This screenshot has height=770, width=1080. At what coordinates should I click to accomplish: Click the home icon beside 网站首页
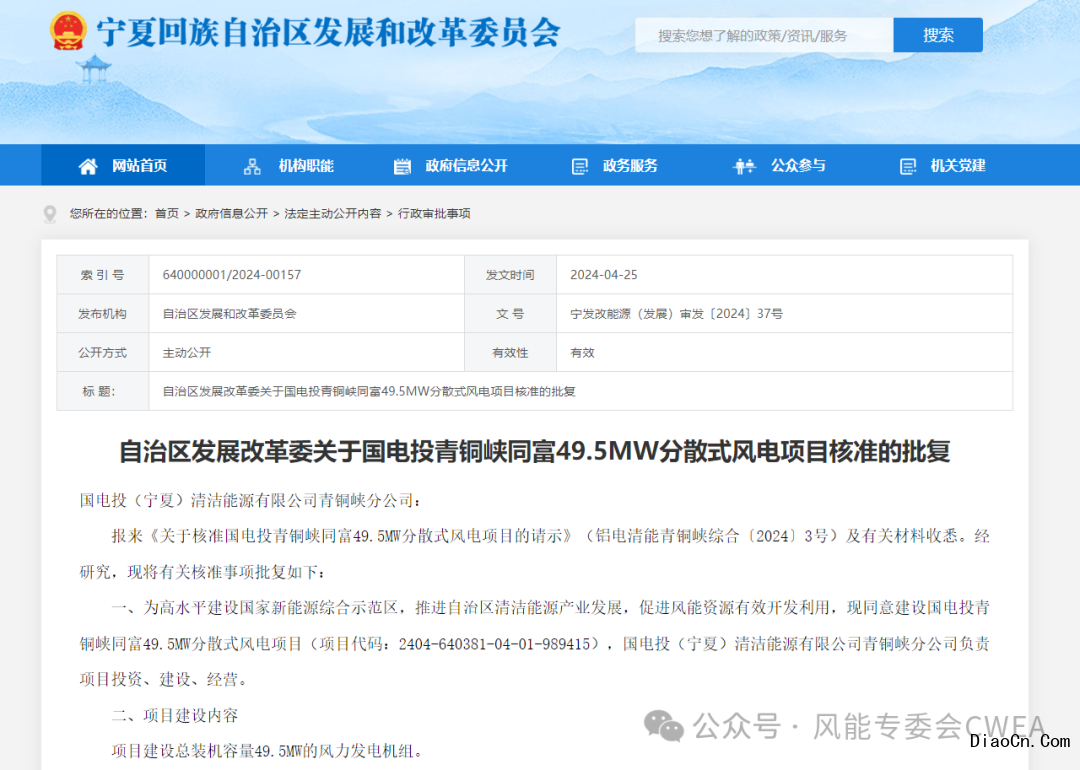[88, 166]
